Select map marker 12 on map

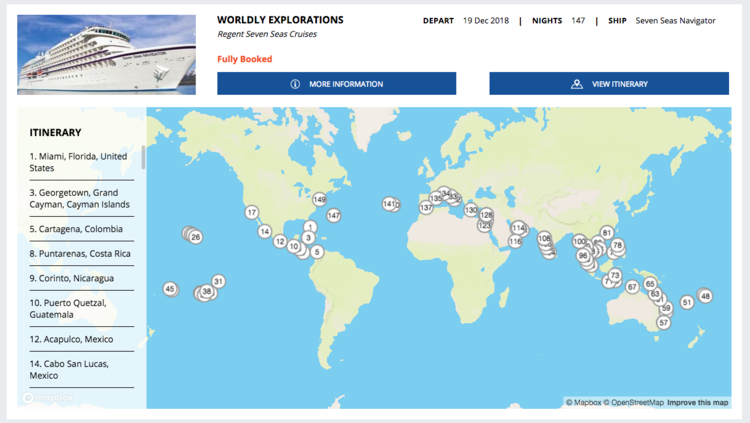[280, 242]
